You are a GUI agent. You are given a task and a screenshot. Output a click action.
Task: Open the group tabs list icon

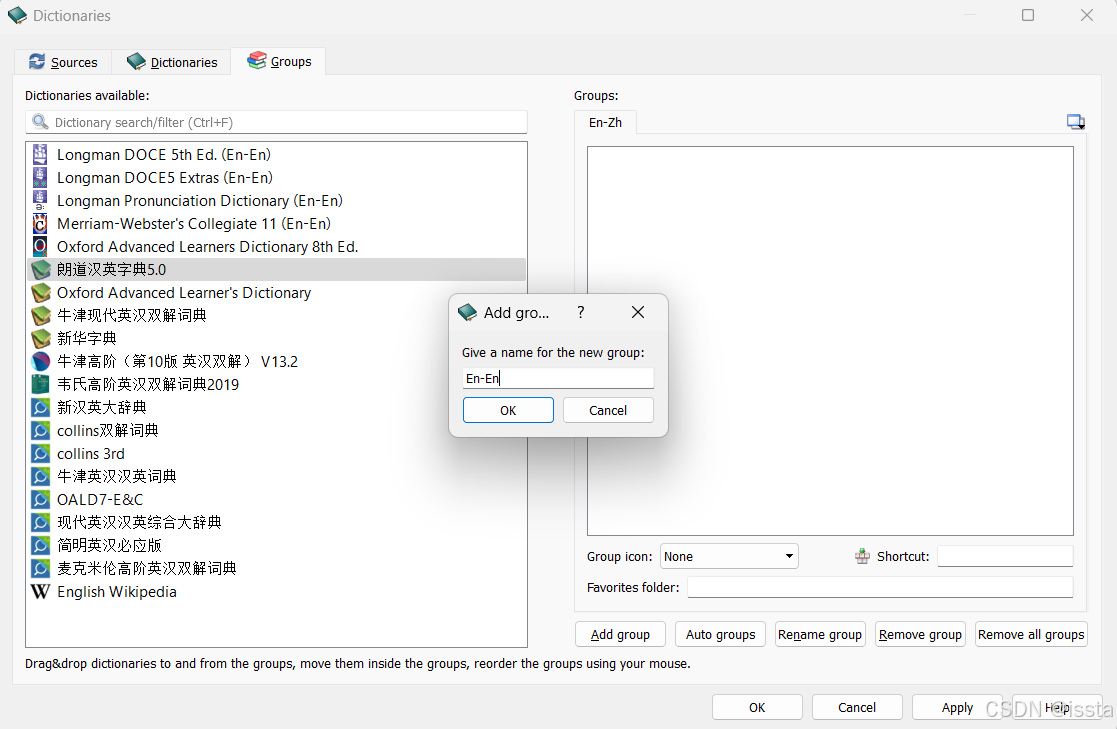[1076, 122]
